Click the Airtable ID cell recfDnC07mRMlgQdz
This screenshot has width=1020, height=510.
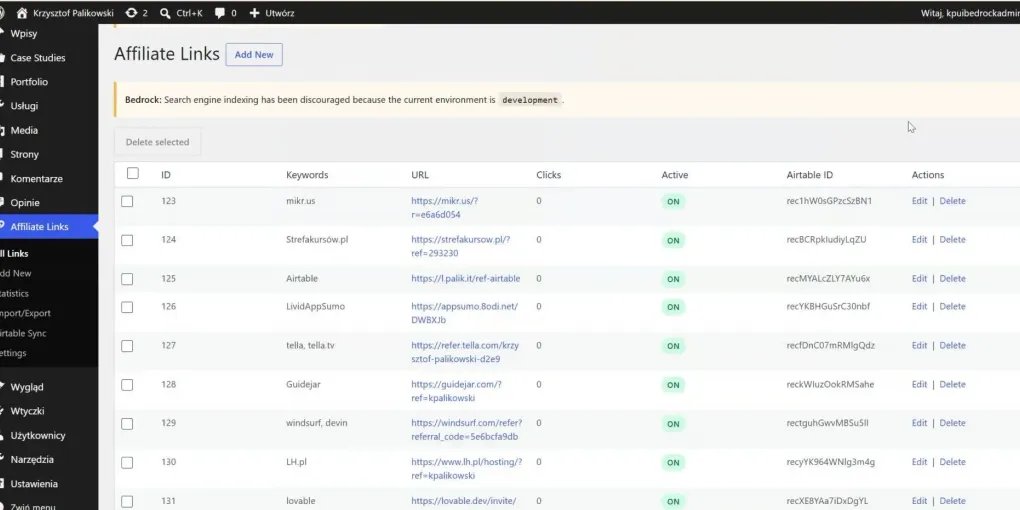pyautogui.click(x=831, y=345)
